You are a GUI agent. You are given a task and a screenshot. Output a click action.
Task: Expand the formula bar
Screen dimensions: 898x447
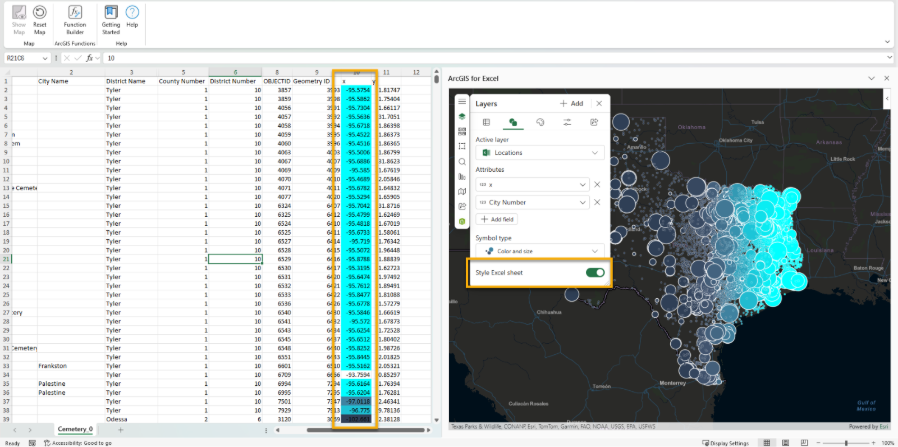point(889,58)
